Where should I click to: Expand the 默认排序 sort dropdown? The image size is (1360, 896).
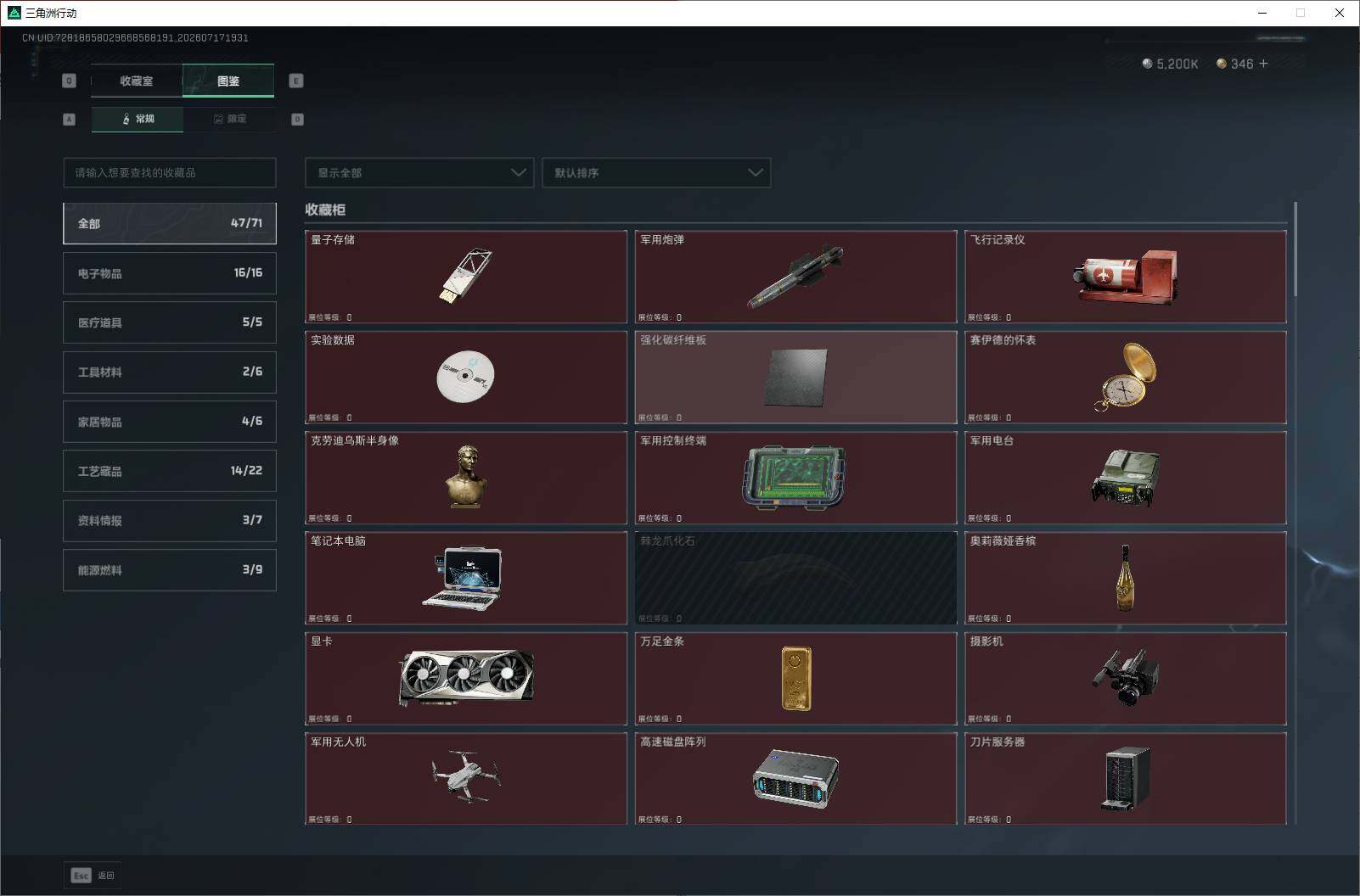(656, 172)
